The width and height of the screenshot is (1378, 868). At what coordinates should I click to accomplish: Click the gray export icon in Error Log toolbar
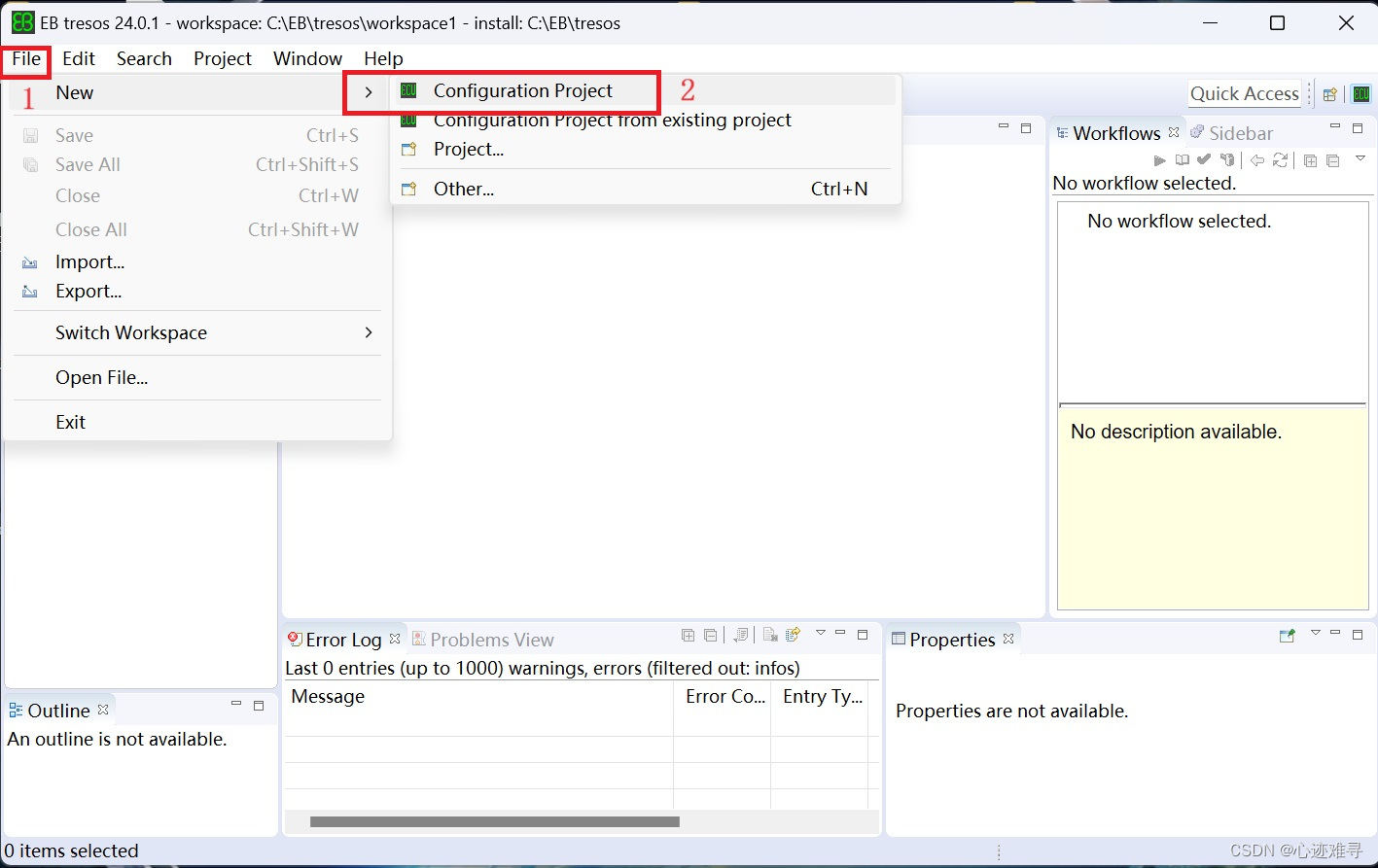click(x=770, y=635)
